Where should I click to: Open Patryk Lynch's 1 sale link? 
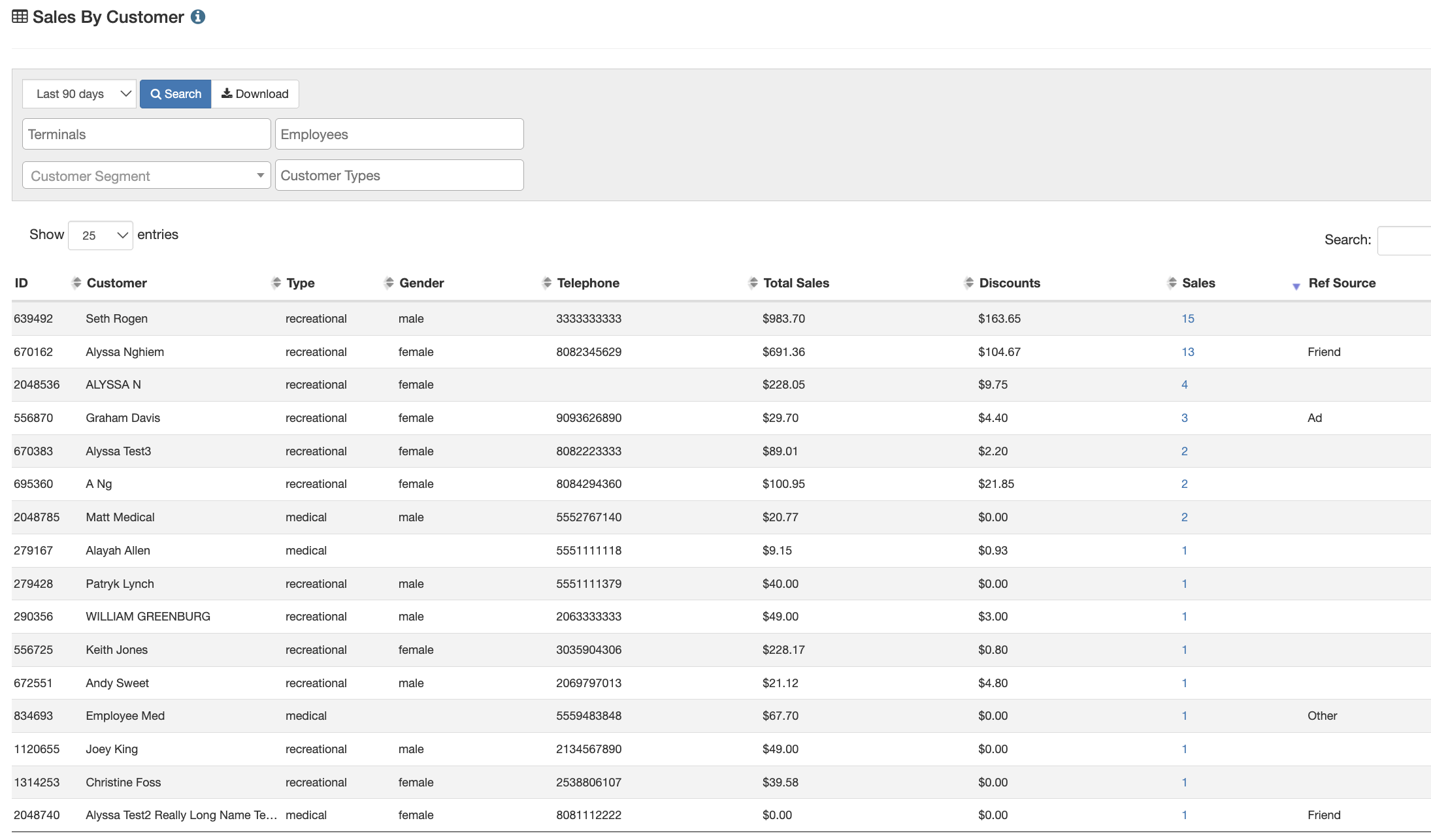click(1184, 584)
